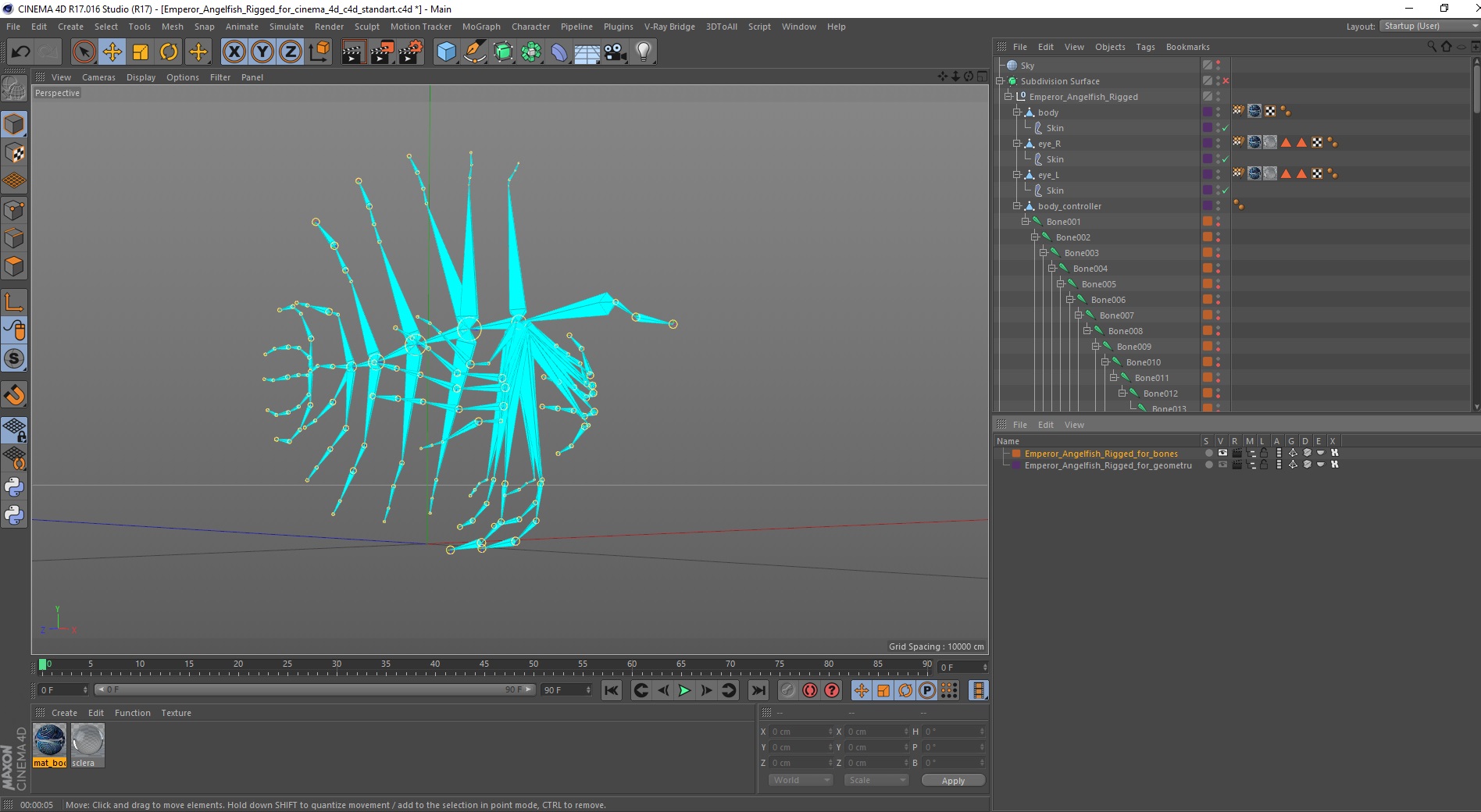
Task: Collapse the Bone005 hierarchy
Action: pyautogui.click(x=1061, y=284)
